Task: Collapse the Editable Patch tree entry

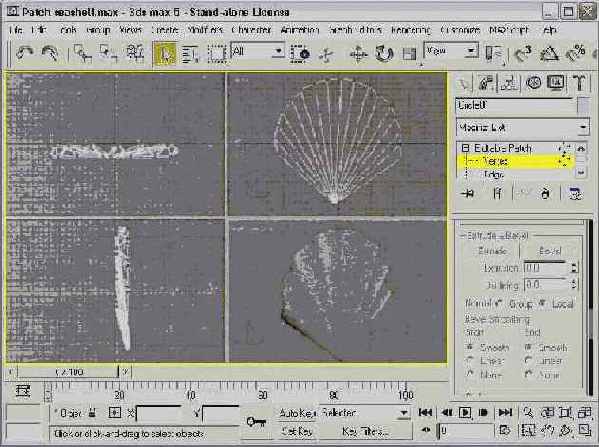Action: pyautogui.click(x=465, y=148)
